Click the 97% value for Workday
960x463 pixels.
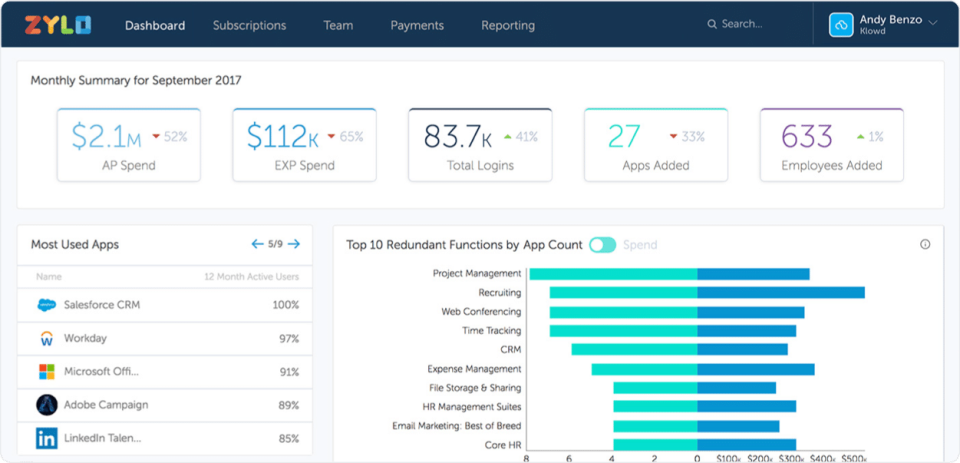pyautogui.click(x=289, y=339)
